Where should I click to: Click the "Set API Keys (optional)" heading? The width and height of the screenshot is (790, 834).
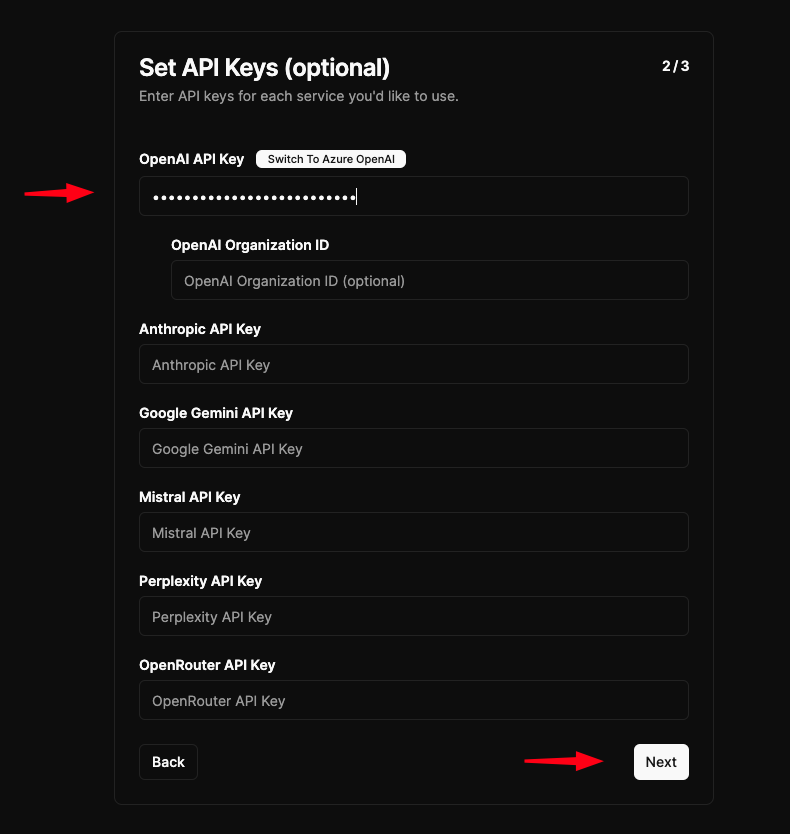pyautogui.click(x=264, y=68)
